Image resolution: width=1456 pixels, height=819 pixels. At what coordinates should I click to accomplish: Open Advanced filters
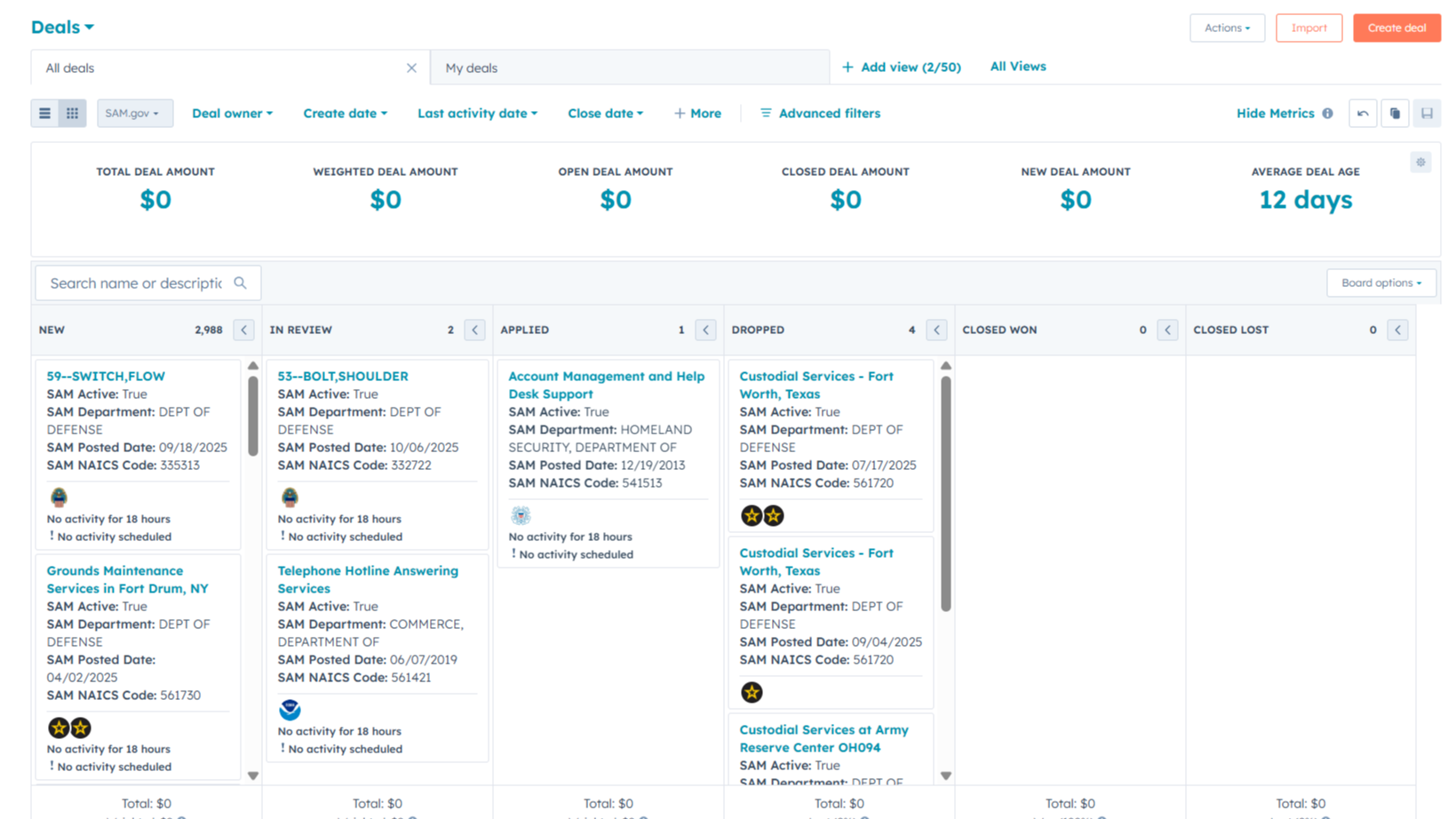(x=820, y=113)
